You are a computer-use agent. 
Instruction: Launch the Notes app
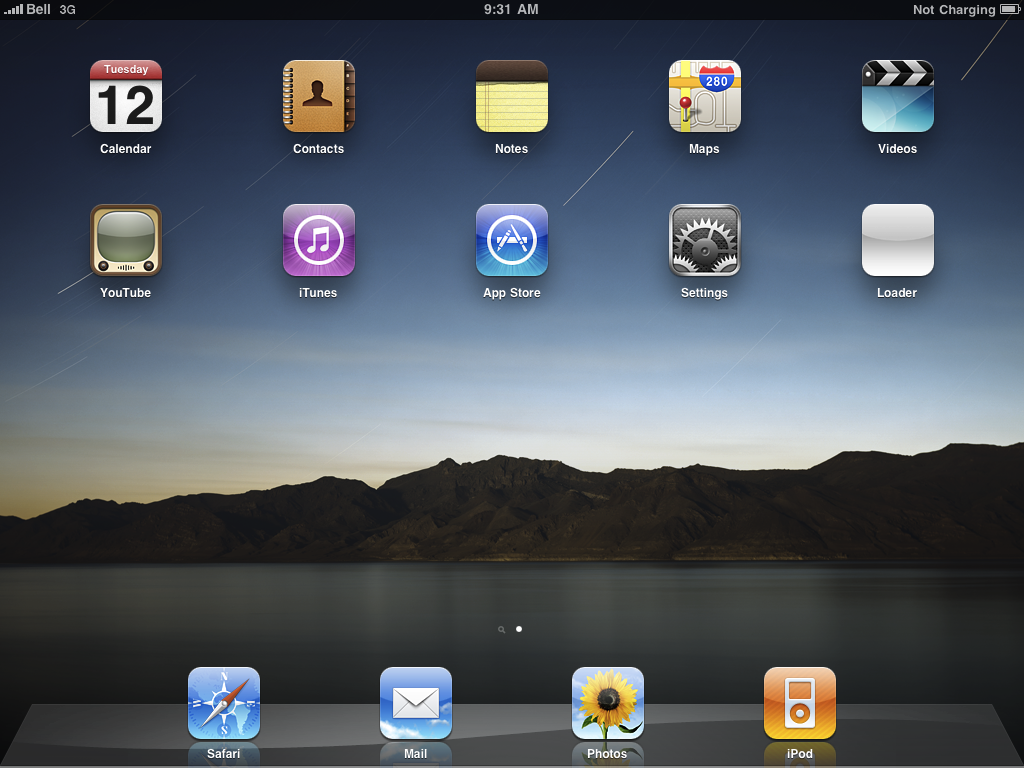point(512,97)
